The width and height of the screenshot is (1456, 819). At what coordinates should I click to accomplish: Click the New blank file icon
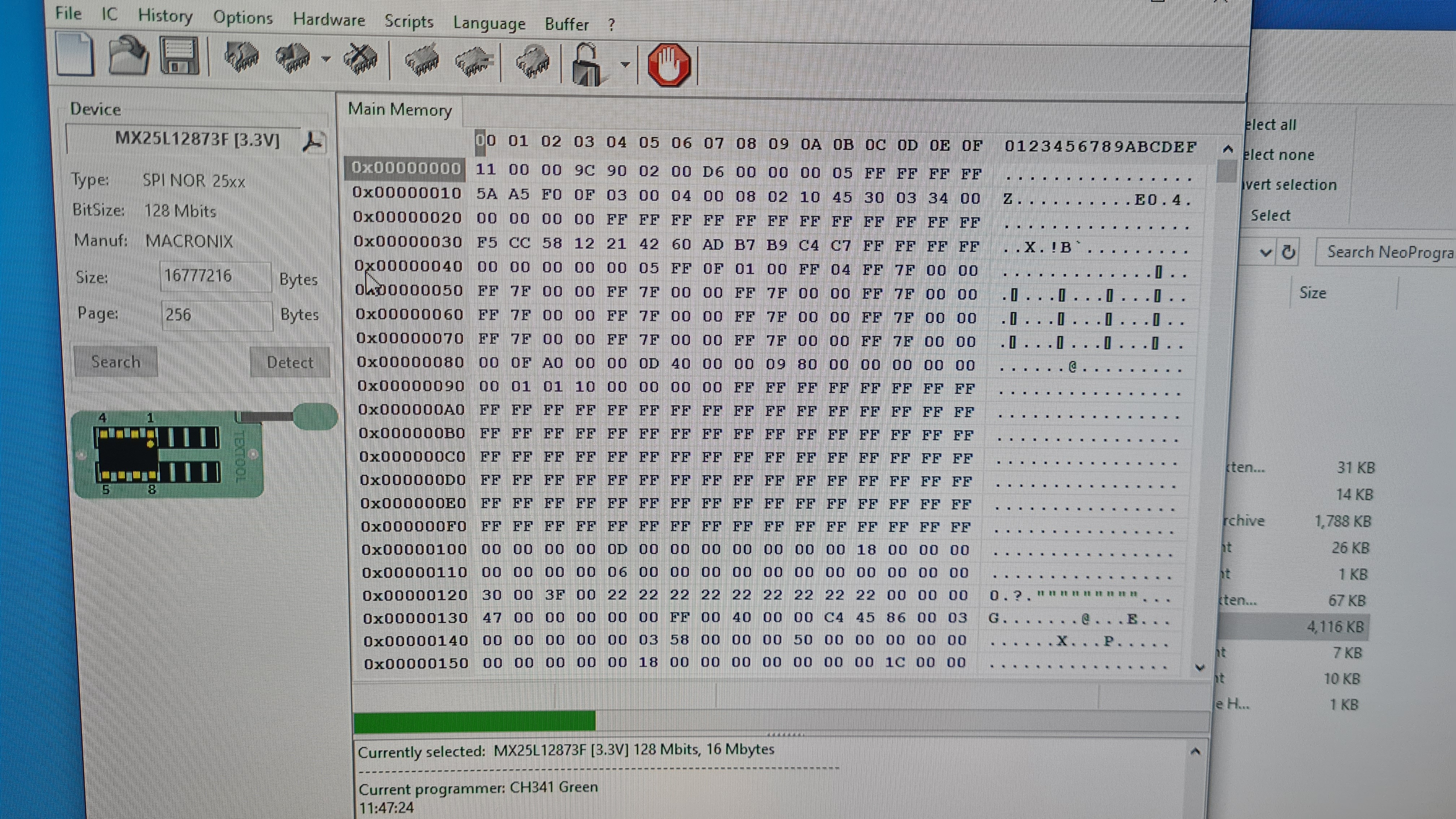pyautogui.click(x=75, y=54)
